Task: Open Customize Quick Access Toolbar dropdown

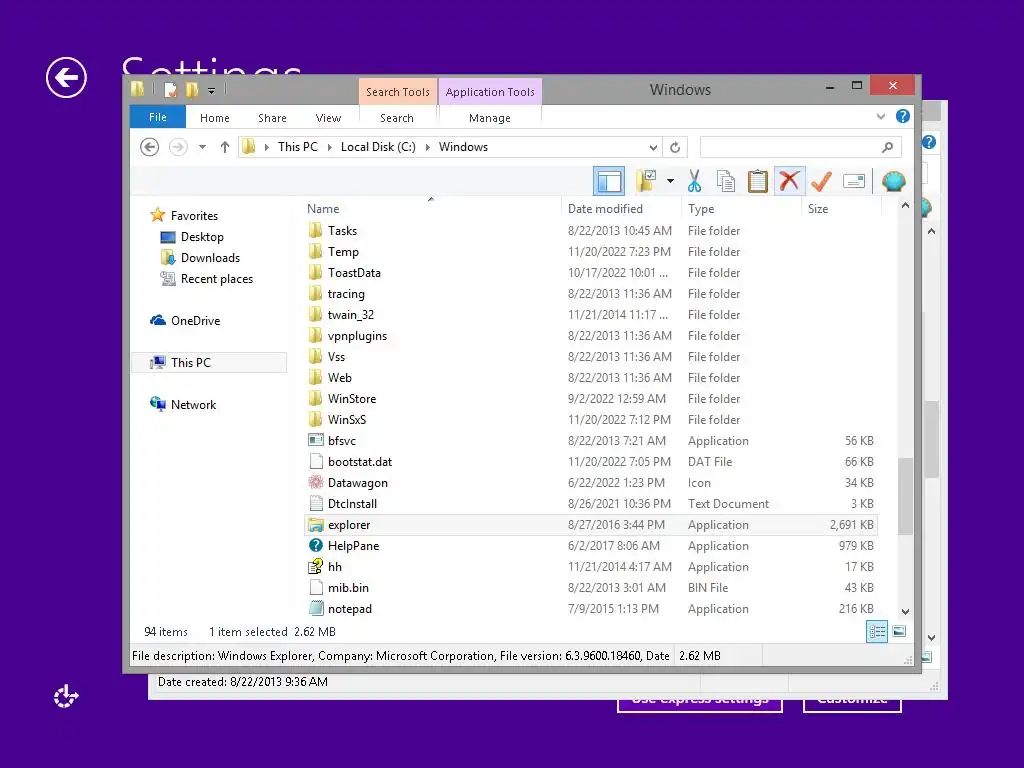Action: (212, 90)
